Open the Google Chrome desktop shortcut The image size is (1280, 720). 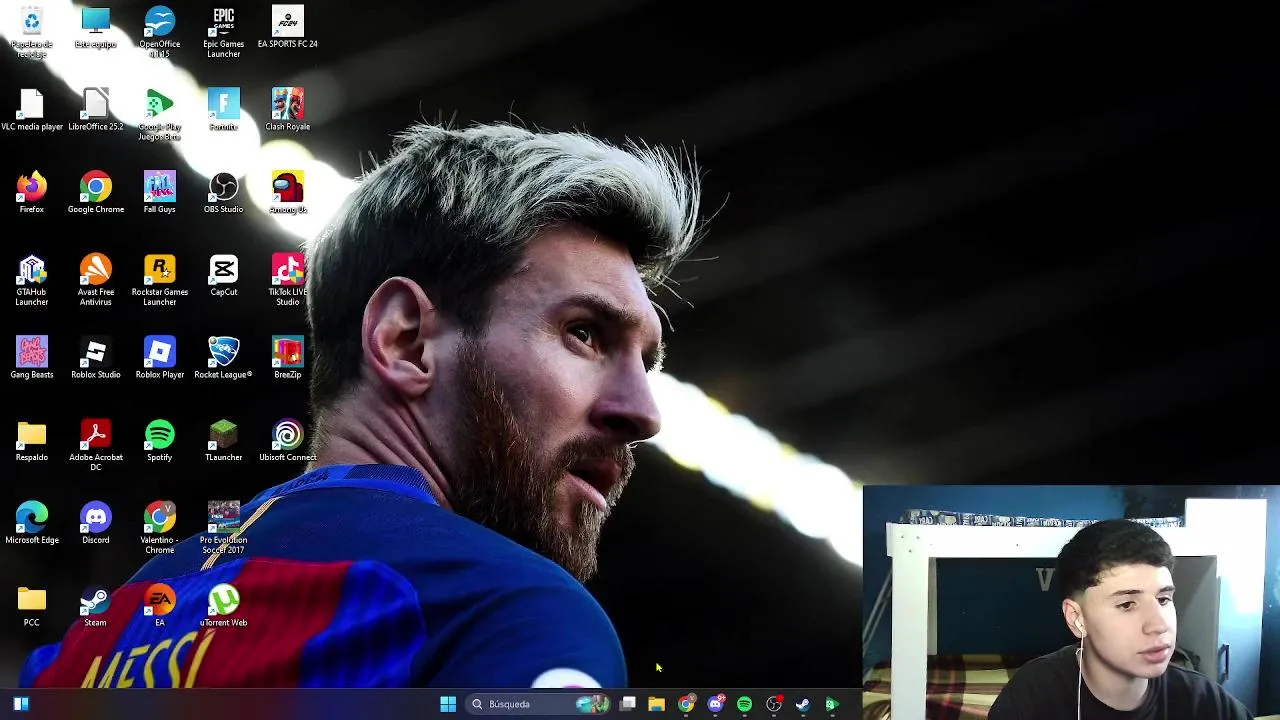pyautogui.click(x=96, y=193)
